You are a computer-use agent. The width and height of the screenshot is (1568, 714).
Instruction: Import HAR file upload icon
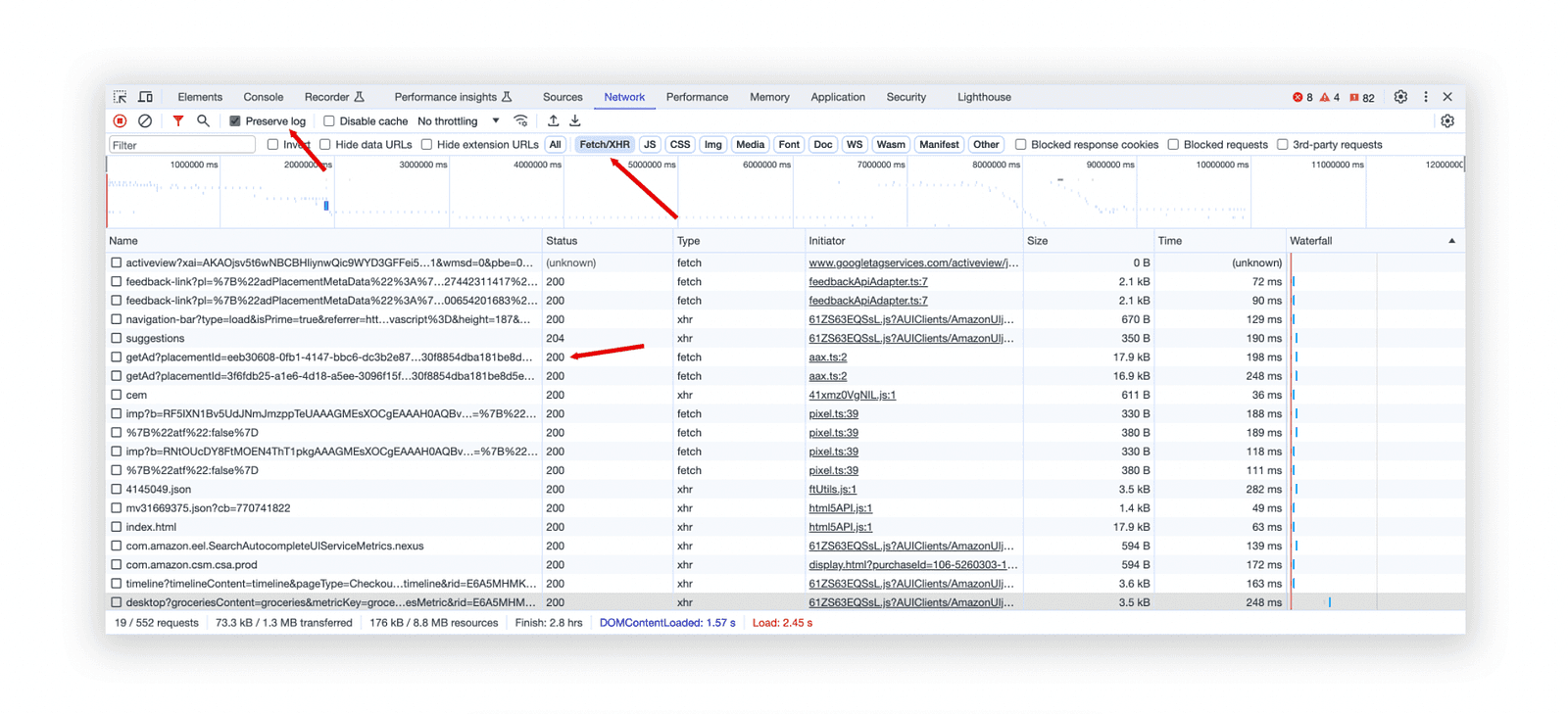pos(553,121)
